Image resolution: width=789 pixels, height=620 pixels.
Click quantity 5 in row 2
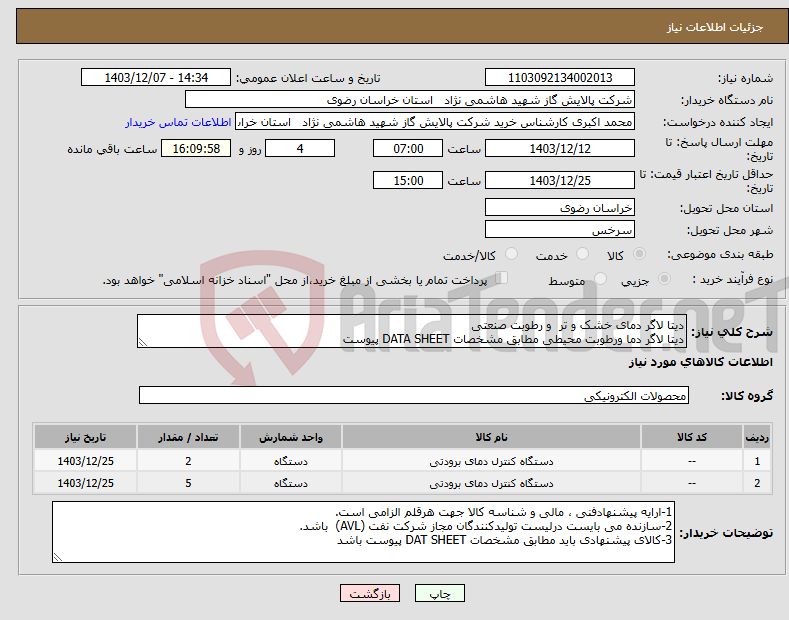coord(188,483)
